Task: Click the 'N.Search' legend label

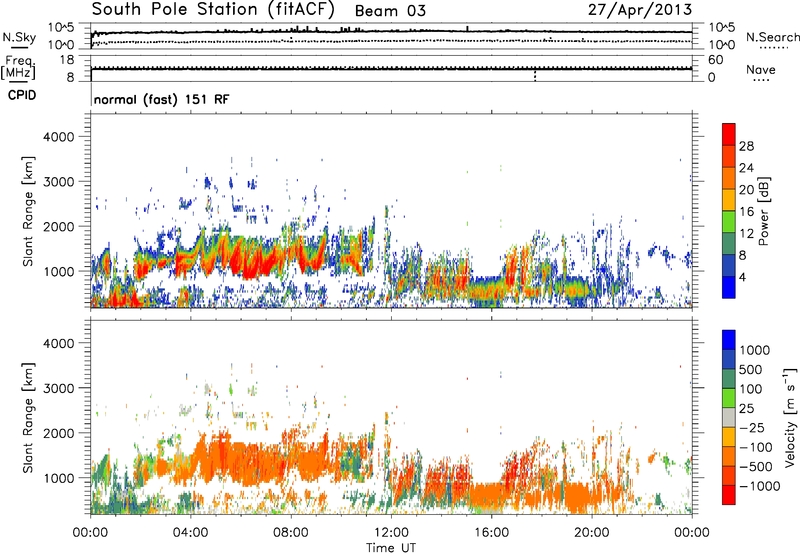Action: point(772,37)
